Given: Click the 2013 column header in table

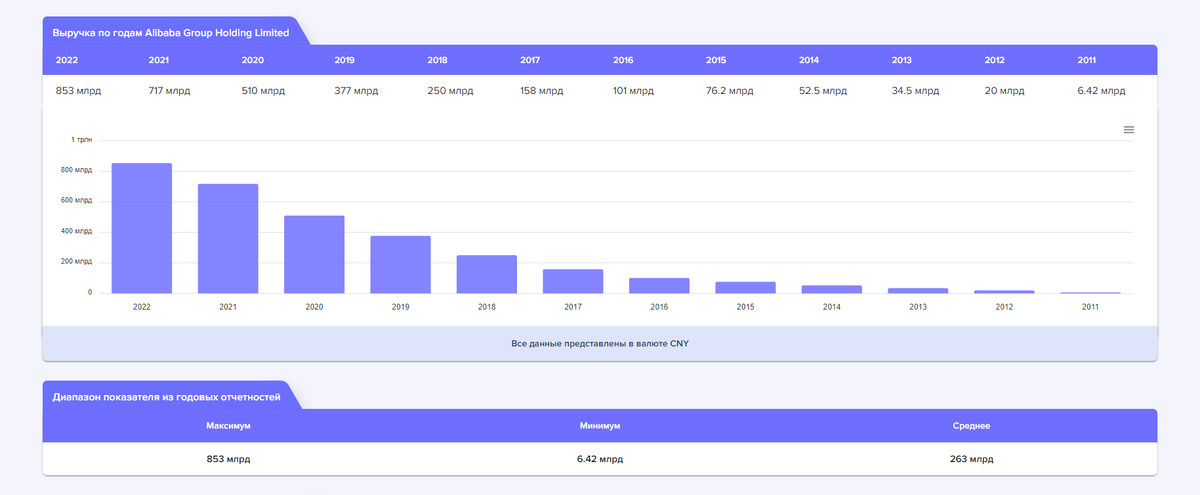Looking at the screenshot, I should (x=903, y=60).
